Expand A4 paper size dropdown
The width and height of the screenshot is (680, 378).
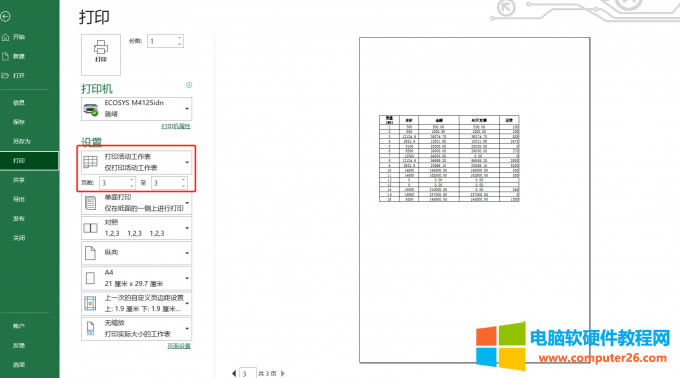pyautogui.click(x=137, y=278)
